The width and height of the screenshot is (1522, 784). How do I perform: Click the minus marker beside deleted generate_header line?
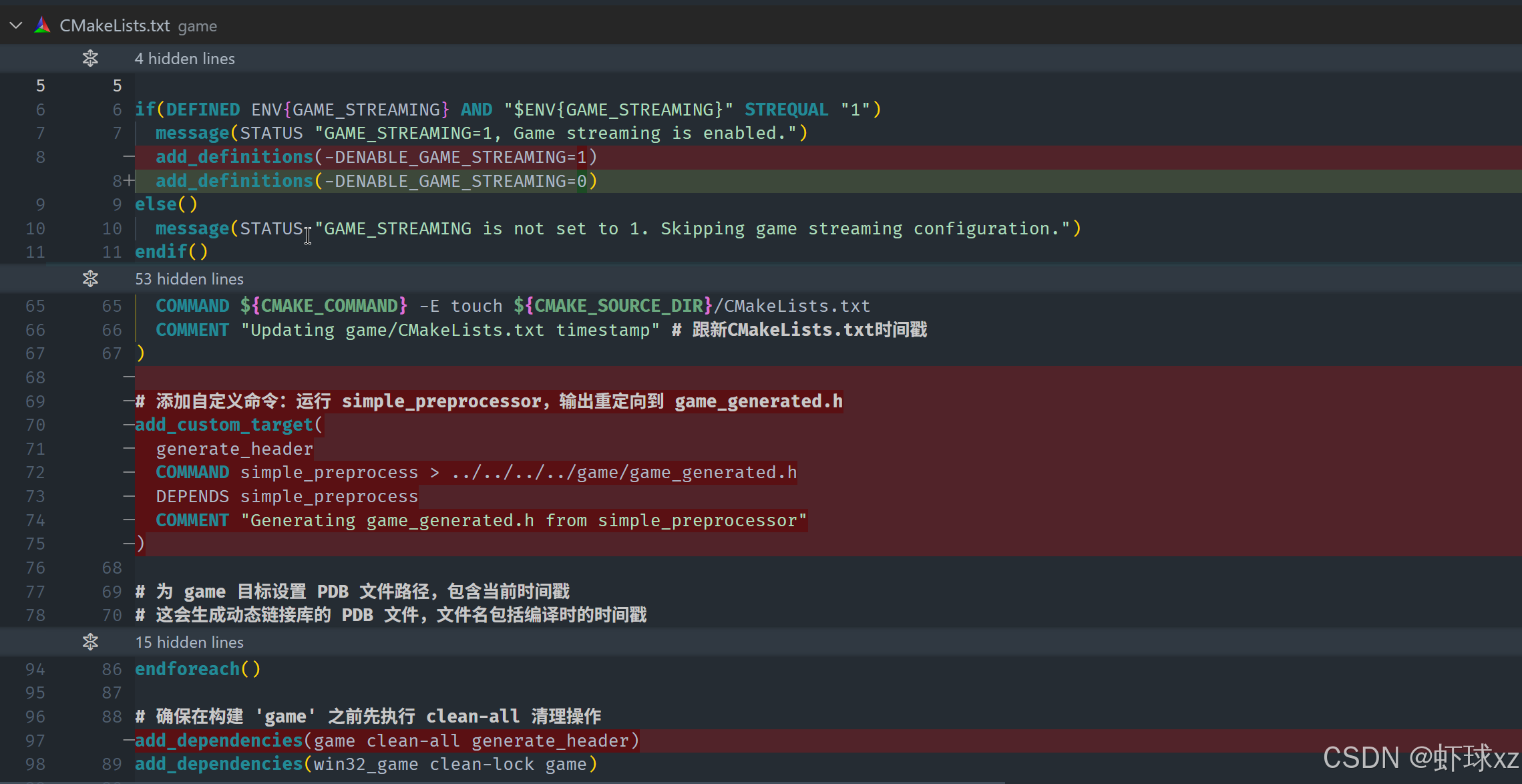coord(129,449)
